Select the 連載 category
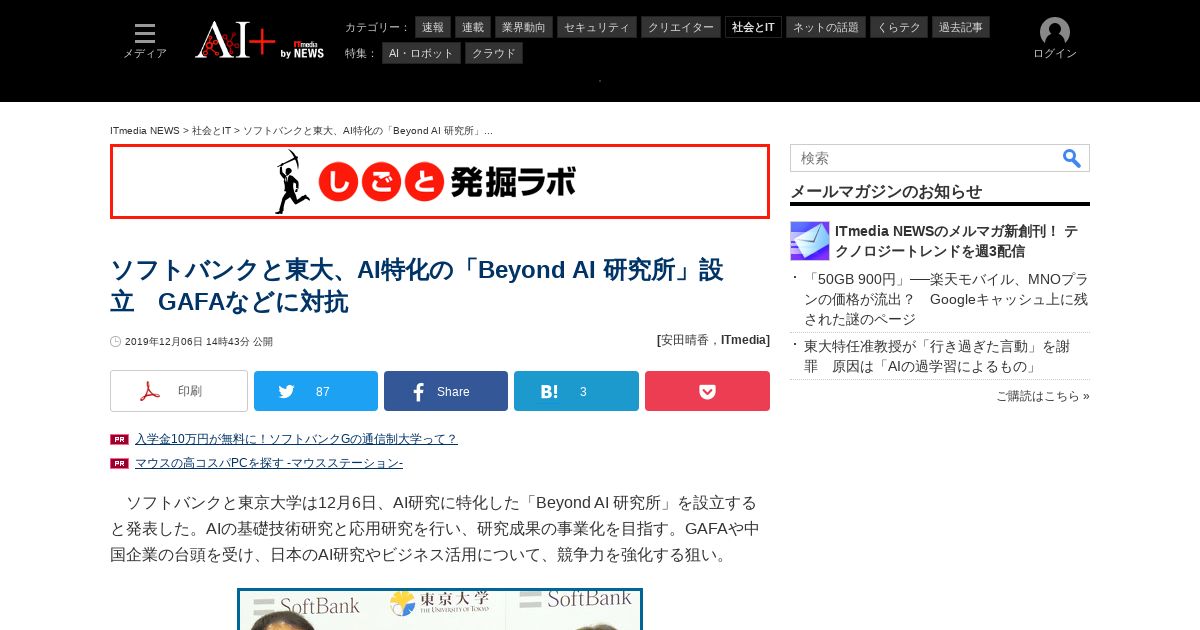Image resolution: width=1200 pixels, height=630 pixels. [x=473, y=27]
